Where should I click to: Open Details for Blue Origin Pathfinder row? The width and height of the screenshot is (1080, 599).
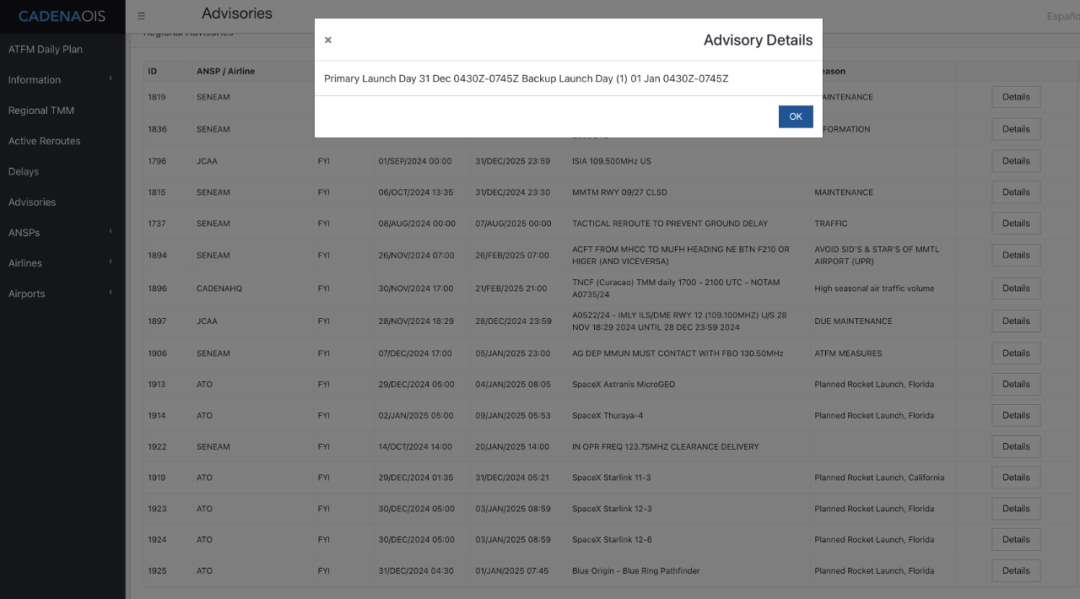click(x=1015, y=570)
